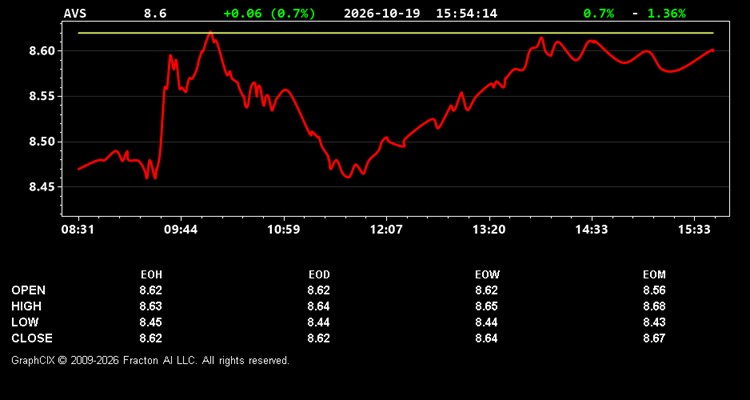The width and height of the screenshot is (750, 400).
Task: Click the EOM column header
Action: click(x=654, y=275)
